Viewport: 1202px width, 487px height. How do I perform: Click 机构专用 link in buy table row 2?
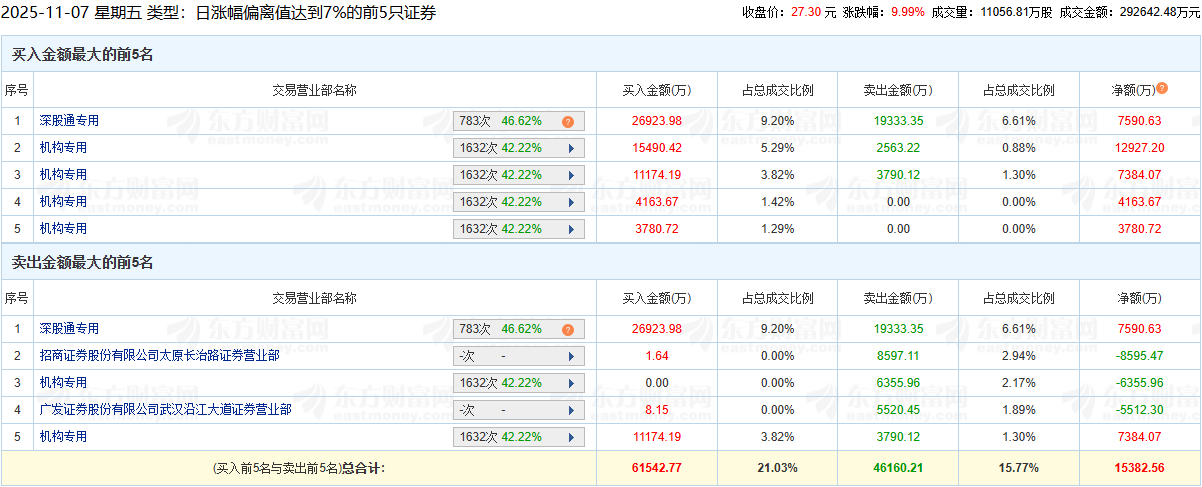click(63, 147)
